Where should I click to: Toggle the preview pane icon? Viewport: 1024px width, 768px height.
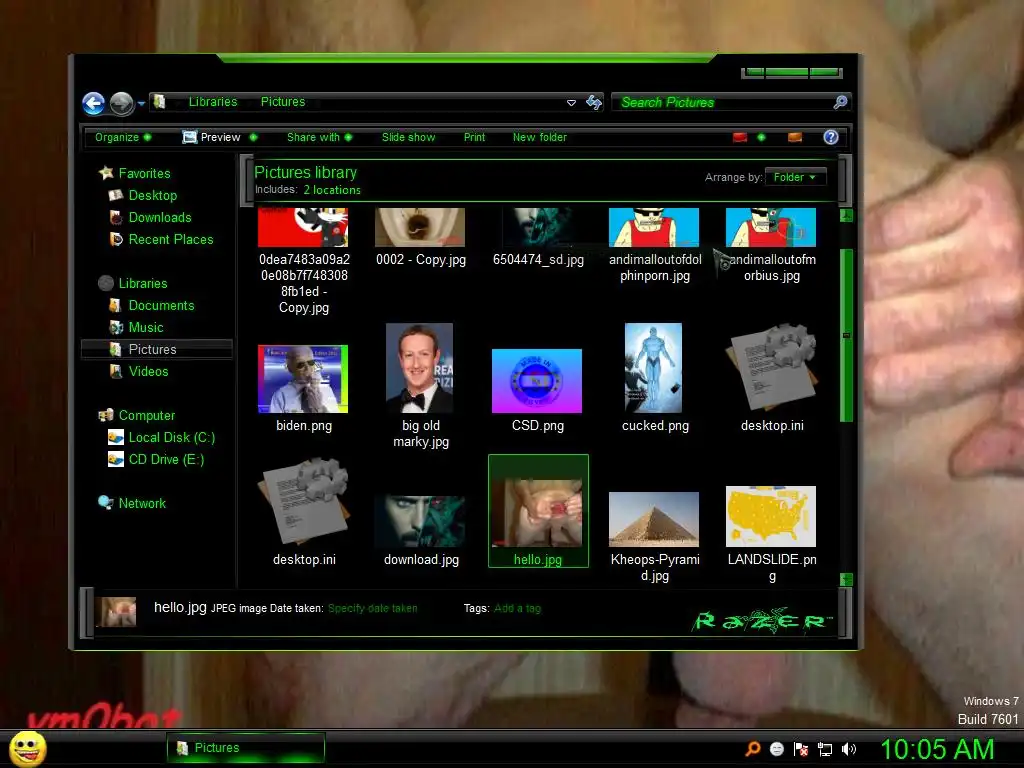pyautogui.click(x=795, y=137)
